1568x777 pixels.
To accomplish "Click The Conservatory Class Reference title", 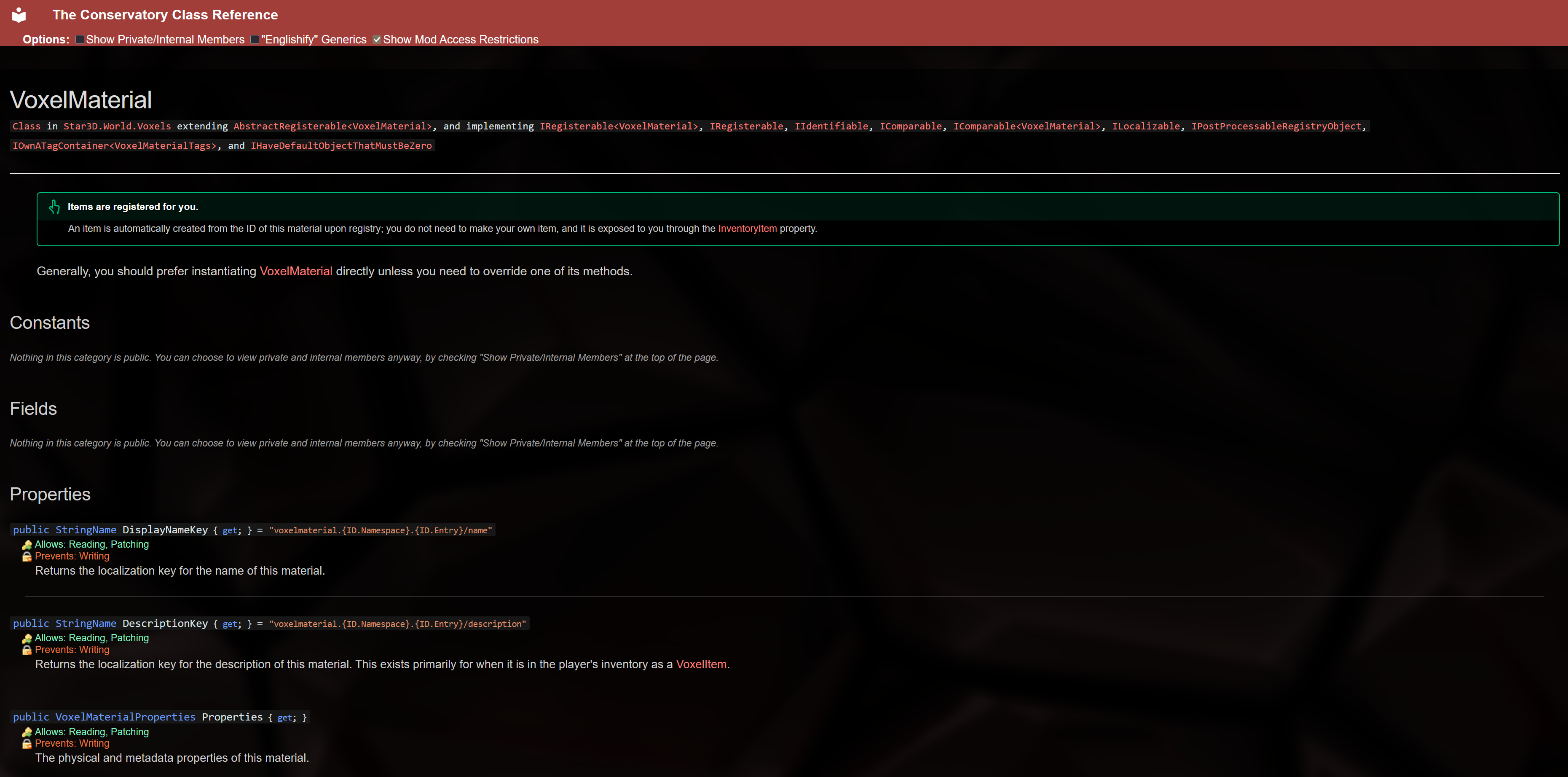I will pyautogui.click(x=165, y=15).
